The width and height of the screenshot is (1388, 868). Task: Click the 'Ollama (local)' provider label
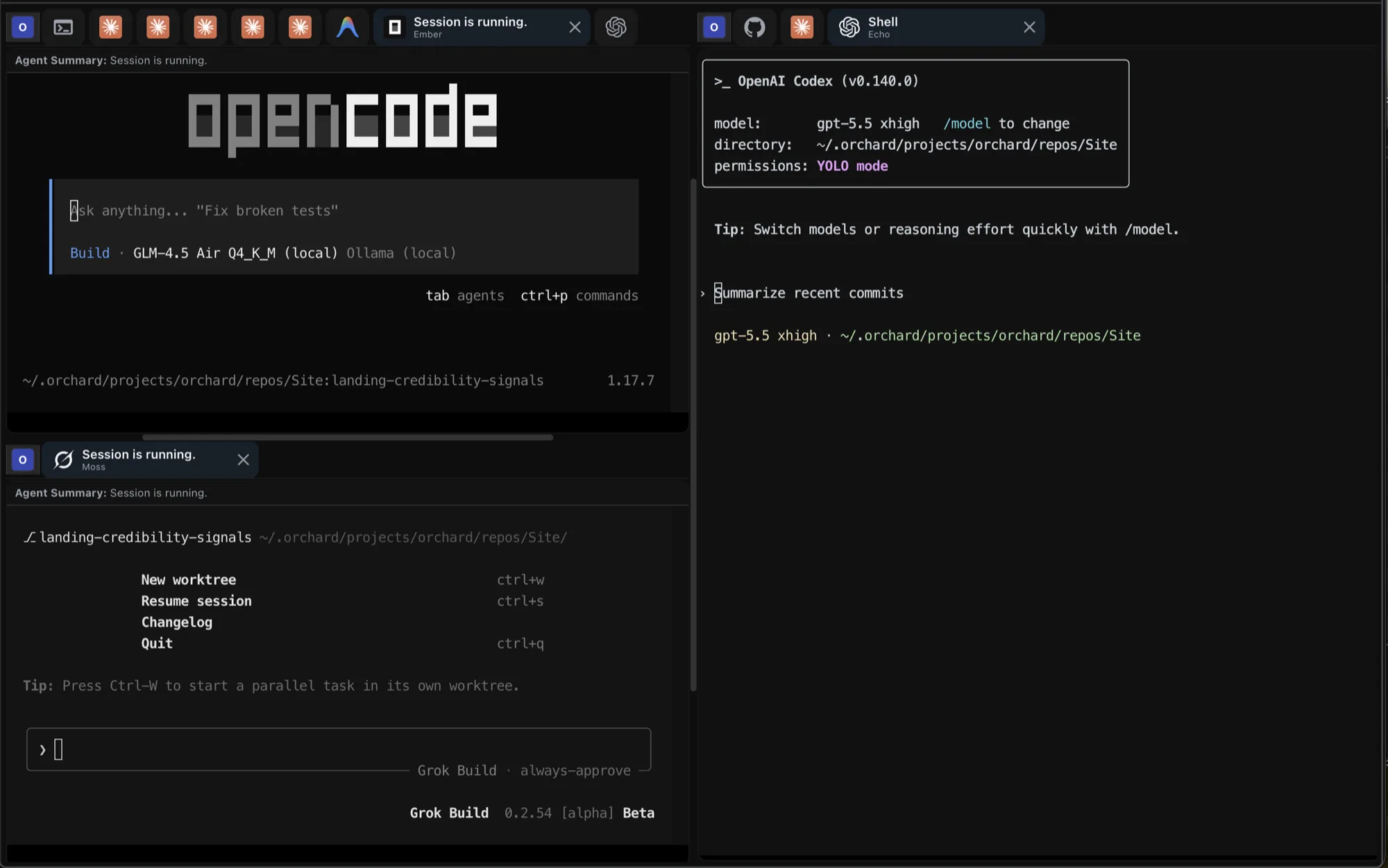click(401, 253)
